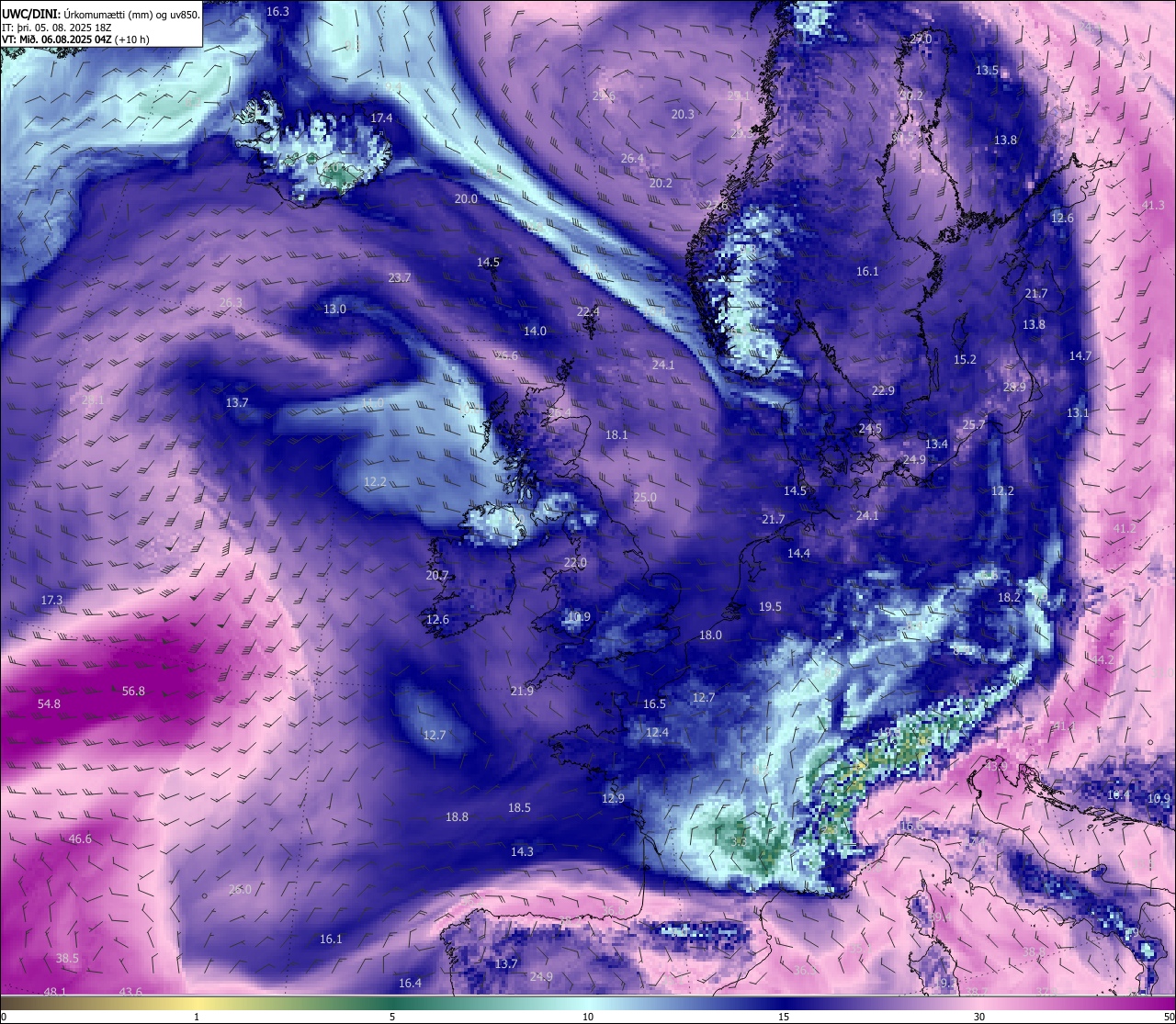
Task: Click the 12.9 value on French coast
Action: click(613, 799)
